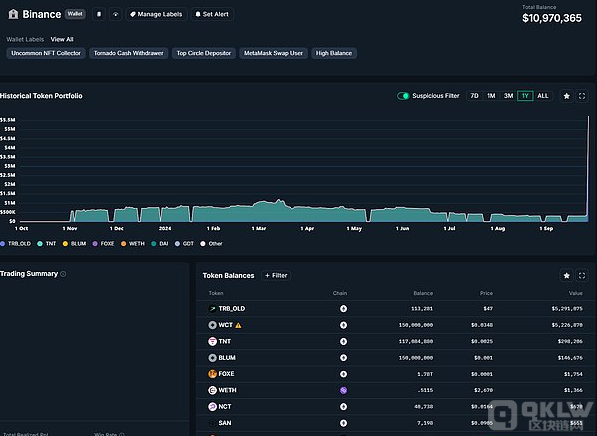The image size is (597, 436).
Task: Copy wallet address icon next to Wallet tag
Action: point(99,14)
